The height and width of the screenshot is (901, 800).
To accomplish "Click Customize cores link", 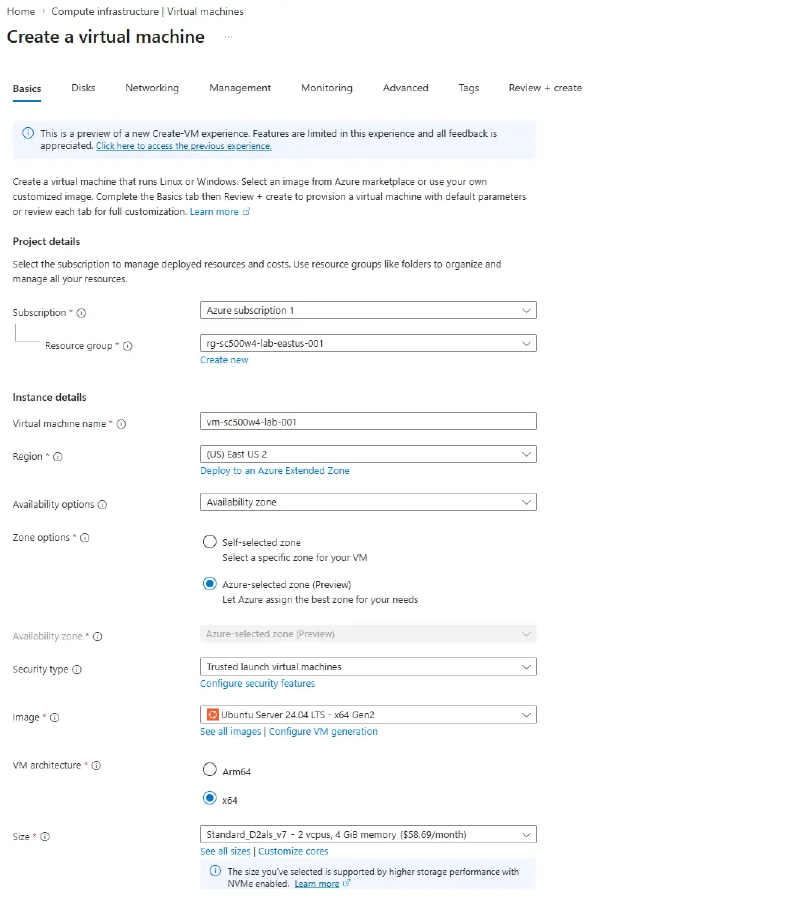I will [x=293, y=851].
